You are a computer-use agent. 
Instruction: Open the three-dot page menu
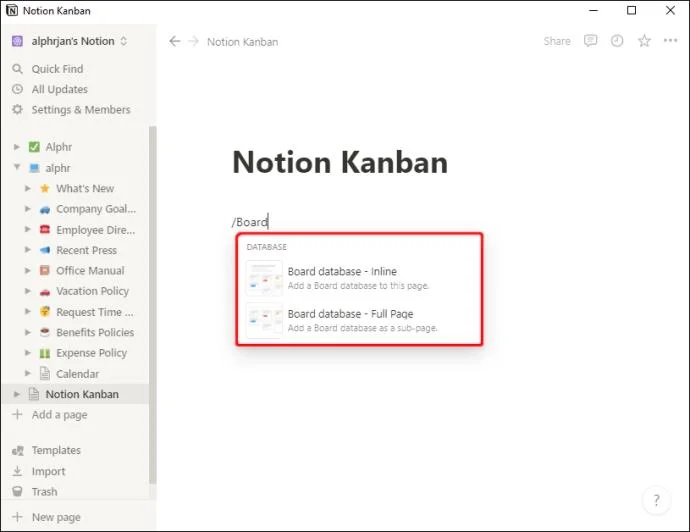point(670,40)
